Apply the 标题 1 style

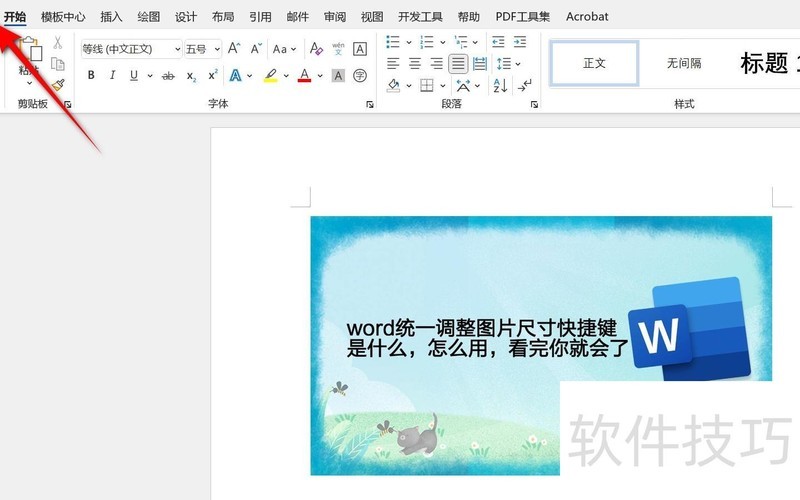[769, 63]
